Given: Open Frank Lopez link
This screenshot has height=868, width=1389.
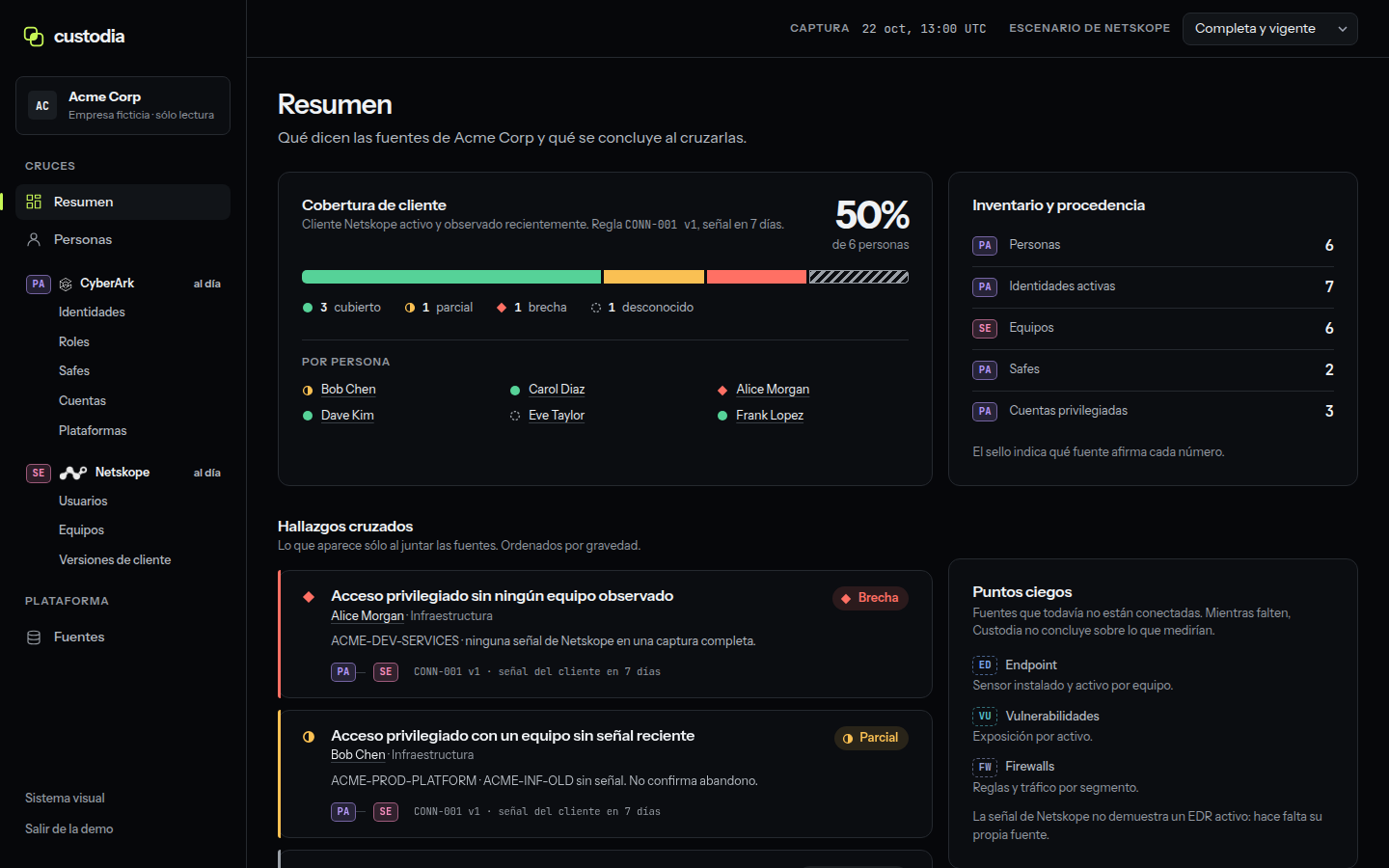Looking at the screenshot, I should [770, 416].
